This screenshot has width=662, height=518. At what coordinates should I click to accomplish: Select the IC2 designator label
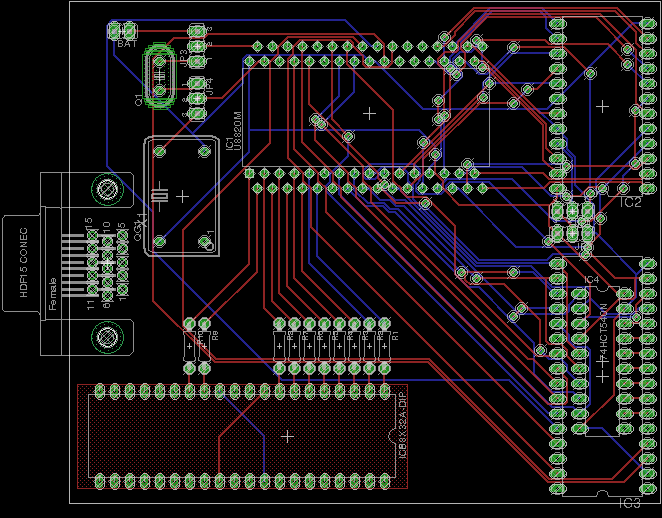point(630,203)
